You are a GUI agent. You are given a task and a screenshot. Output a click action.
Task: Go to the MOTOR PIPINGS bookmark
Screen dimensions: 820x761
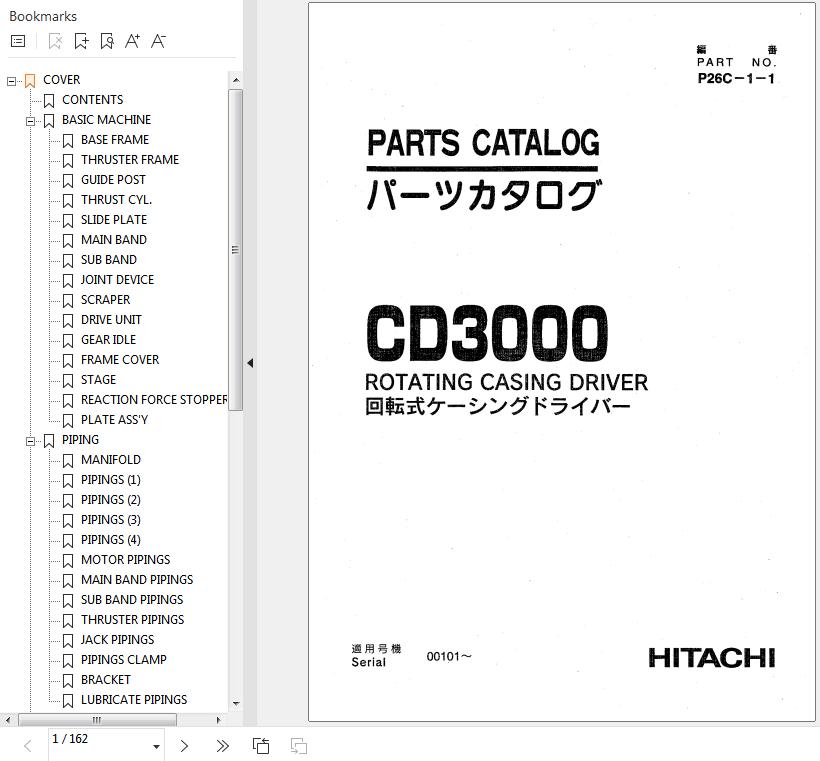click(x=126, y=560)
